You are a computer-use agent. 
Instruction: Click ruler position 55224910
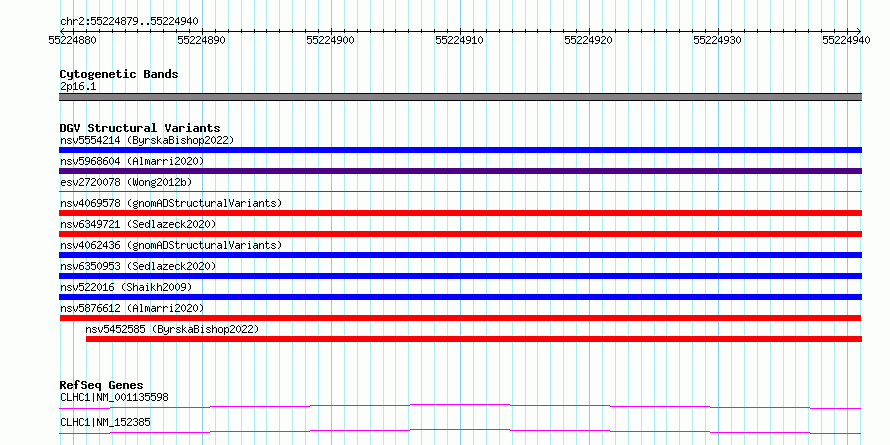[459, 40]
